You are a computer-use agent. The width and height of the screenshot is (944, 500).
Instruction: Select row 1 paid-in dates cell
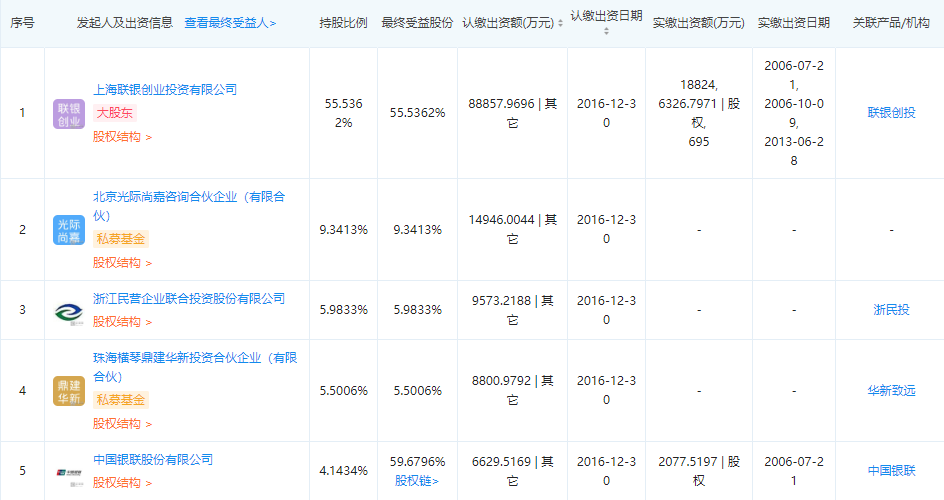point(793,113)
